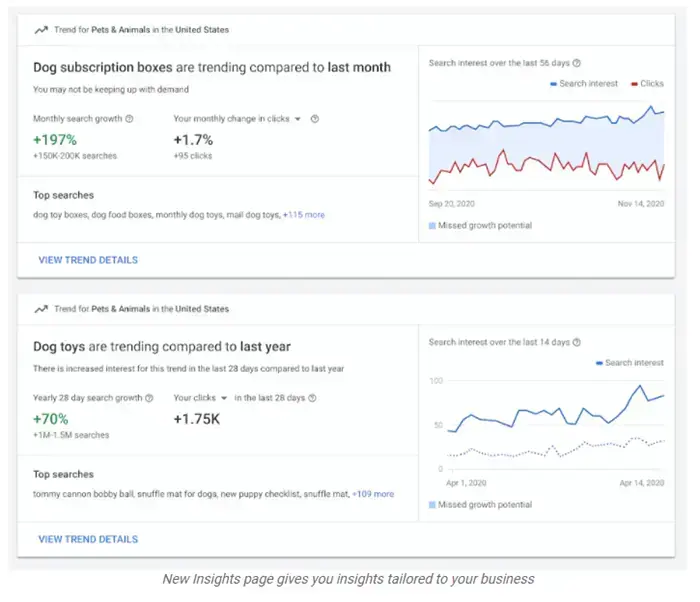Open '+115 more' top searches link
Viewport: 700px width, 602px height.
click(304, 215)
